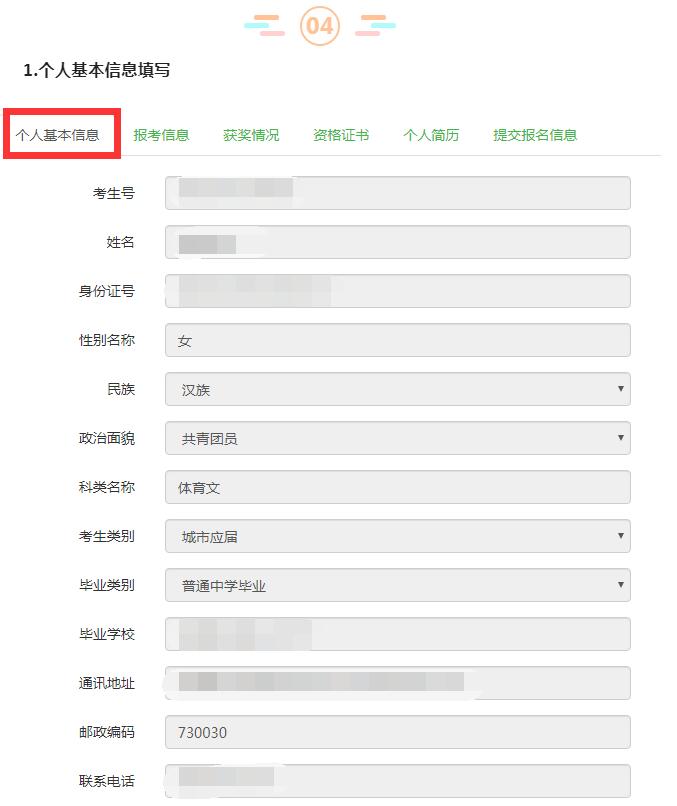The image size is (677, 806).
Task: Expand the 民族 dropdown
Action: pyautogui.click(x=397, y=389)
